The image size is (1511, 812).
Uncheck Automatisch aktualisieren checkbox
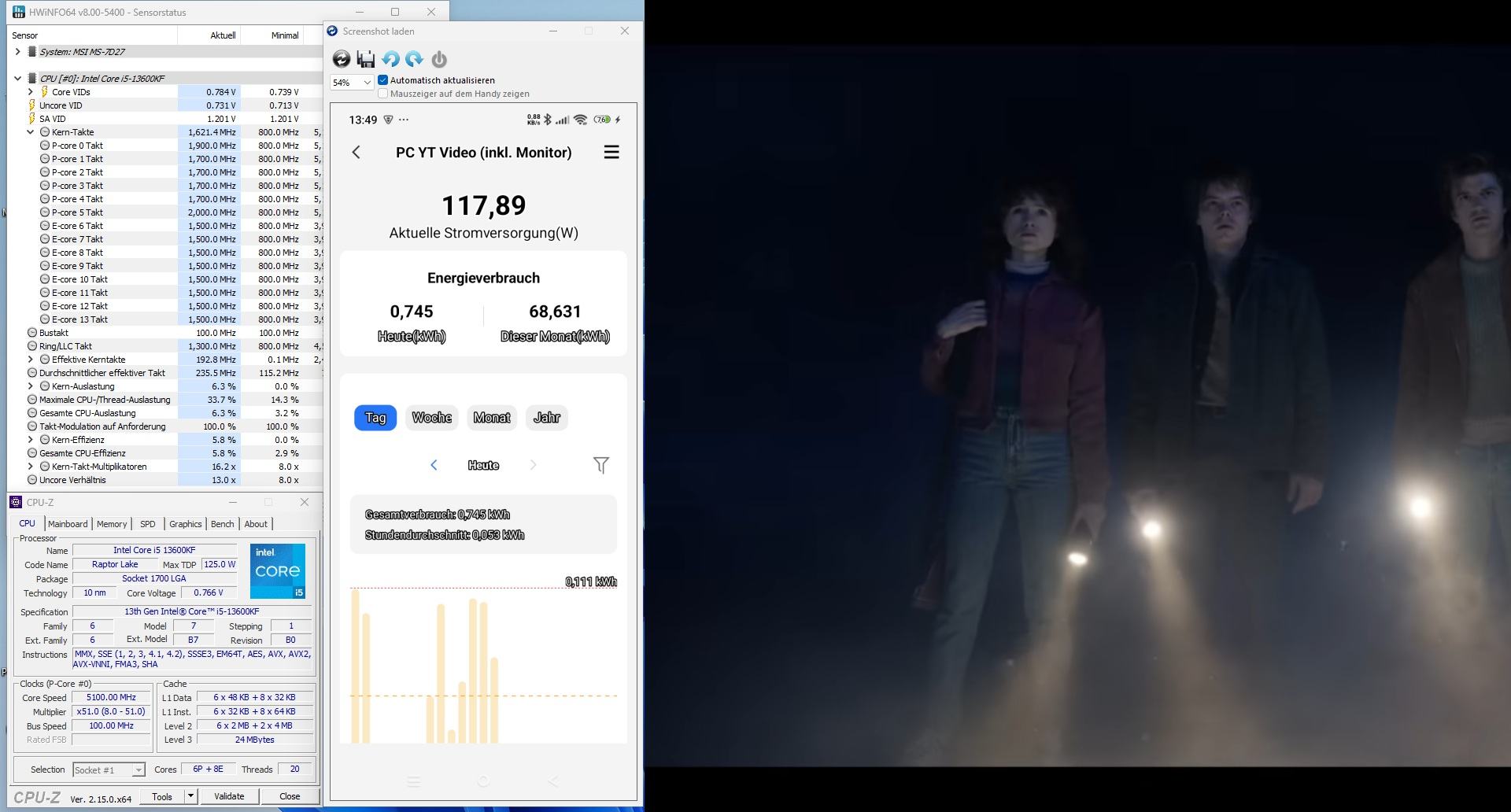point(383,80)
